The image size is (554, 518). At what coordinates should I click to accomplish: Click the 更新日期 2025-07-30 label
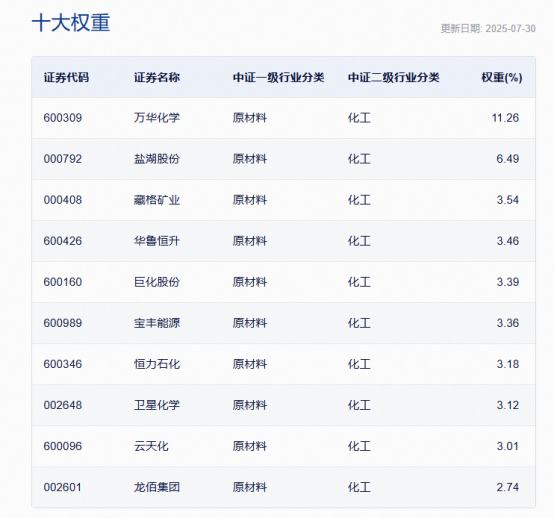pyautogui.click(x=488, y=29)
